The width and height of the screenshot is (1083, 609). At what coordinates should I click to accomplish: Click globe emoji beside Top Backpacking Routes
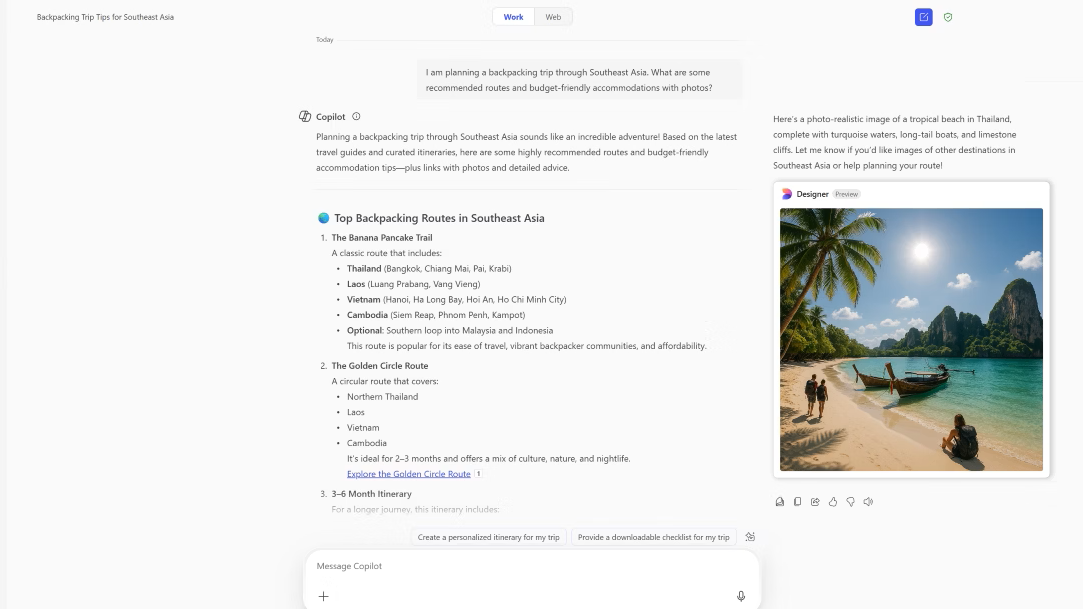[x=323, y=218]
